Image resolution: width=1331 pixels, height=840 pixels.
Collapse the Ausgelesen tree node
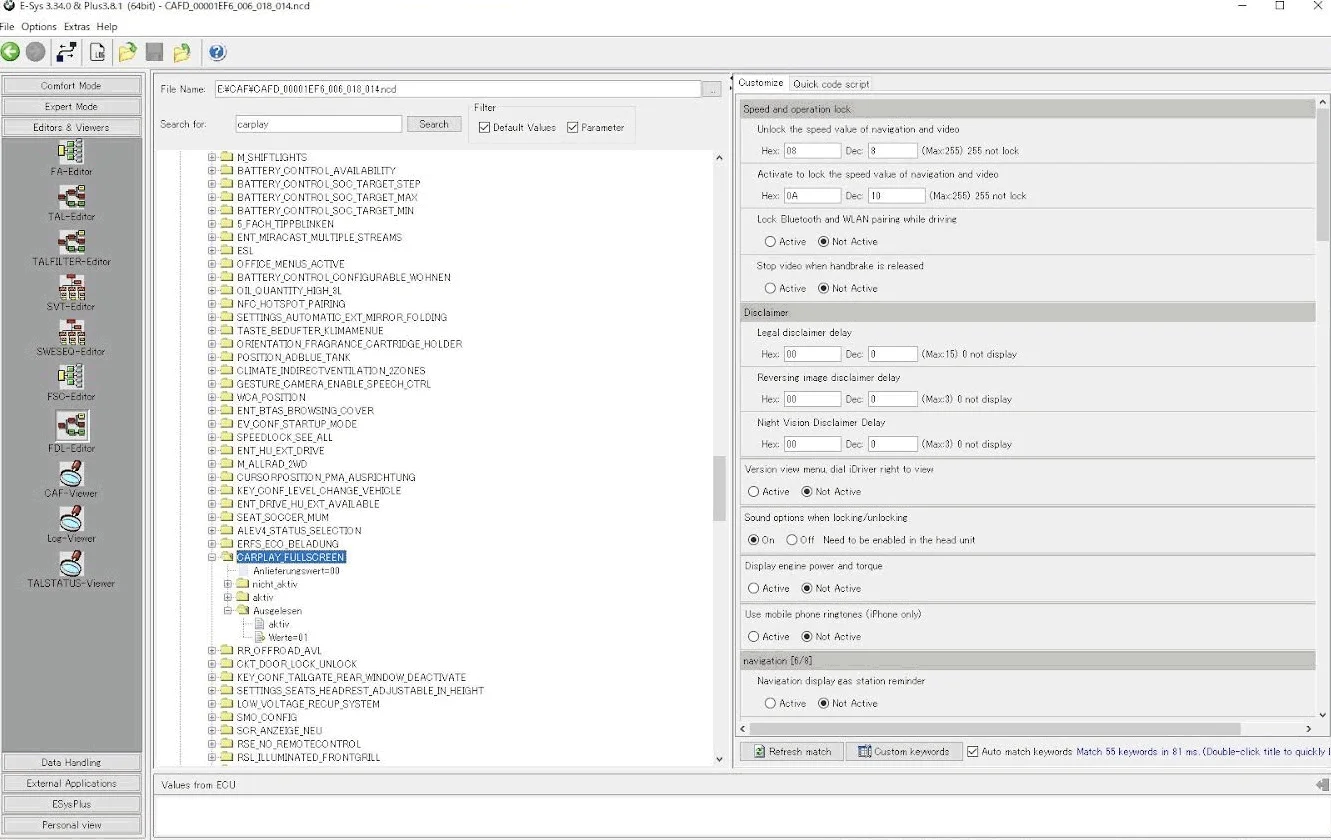click(x=228, y=610)
